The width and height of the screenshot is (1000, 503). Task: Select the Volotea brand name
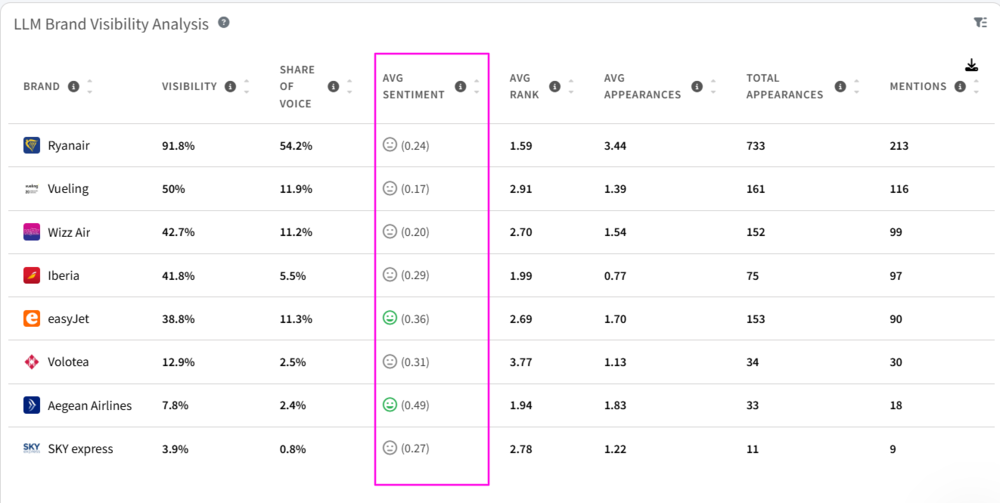coord(68,362)
